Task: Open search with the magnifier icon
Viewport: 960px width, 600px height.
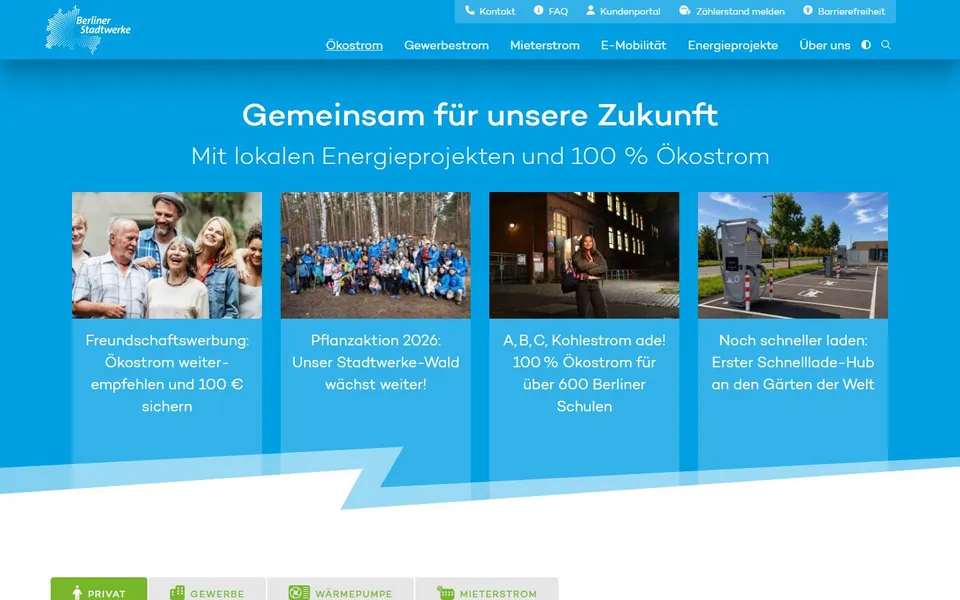Action: click(x=886, y=45)
